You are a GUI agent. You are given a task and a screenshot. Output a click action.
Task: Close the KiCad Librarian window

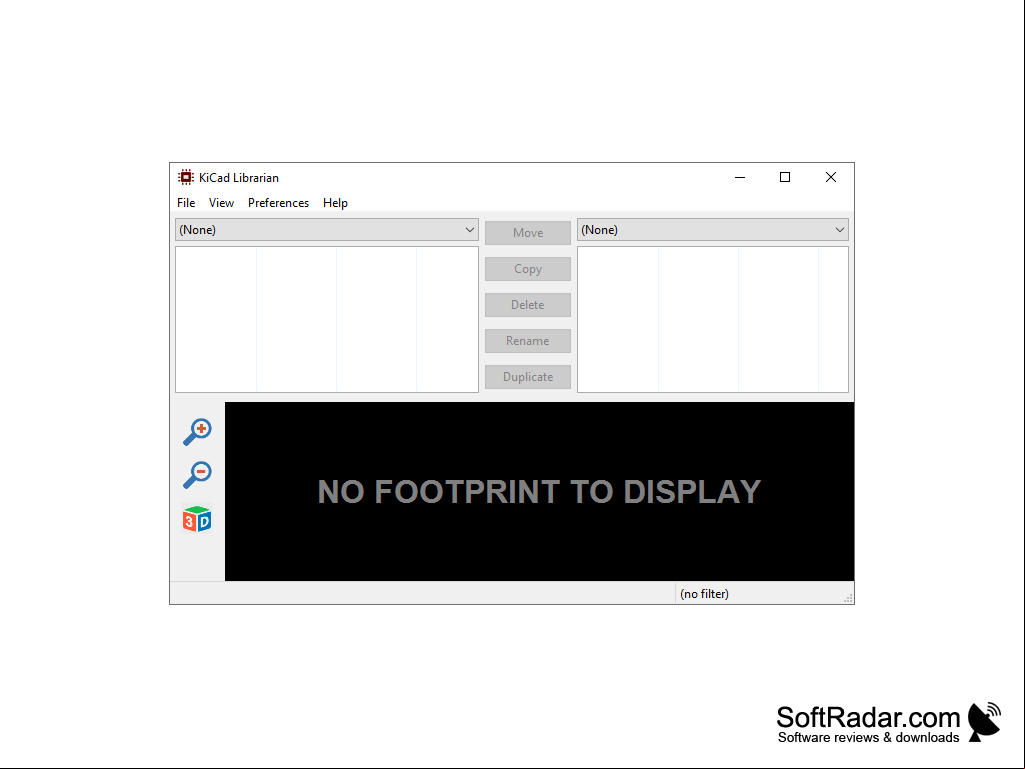831,177
